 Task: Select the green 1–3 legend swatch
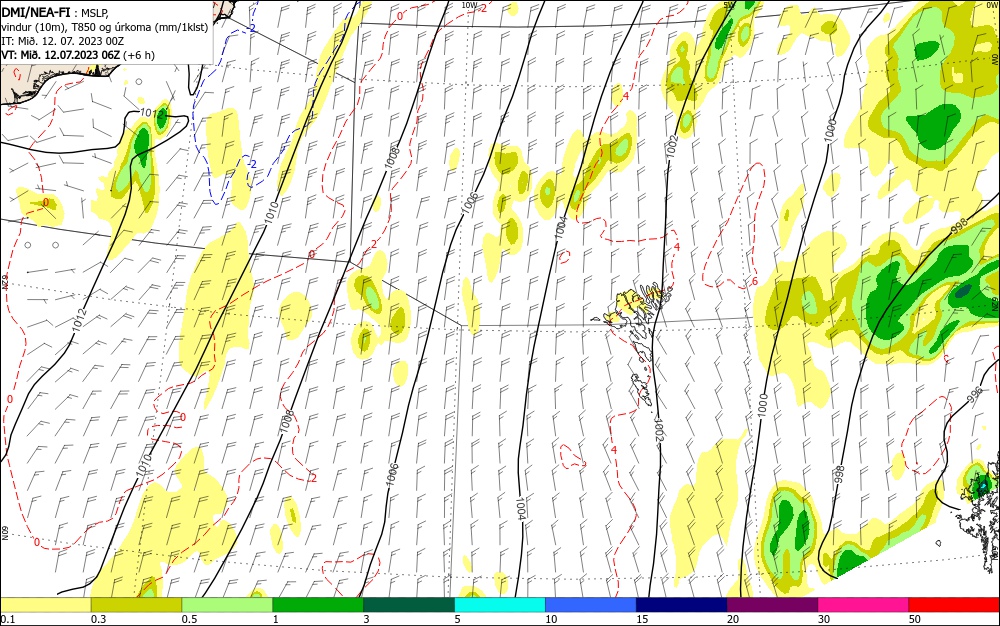(318, 605)
